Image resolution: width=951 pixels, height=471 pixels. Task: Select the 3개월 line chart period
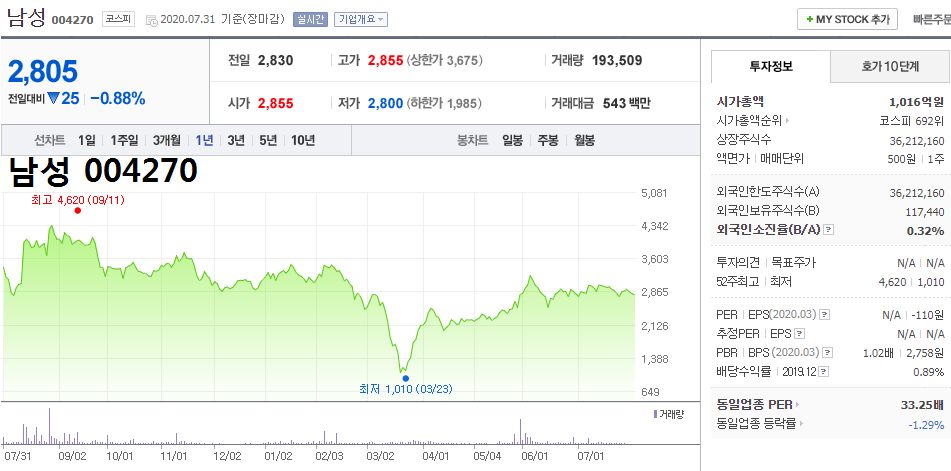[x=167, y=141]
